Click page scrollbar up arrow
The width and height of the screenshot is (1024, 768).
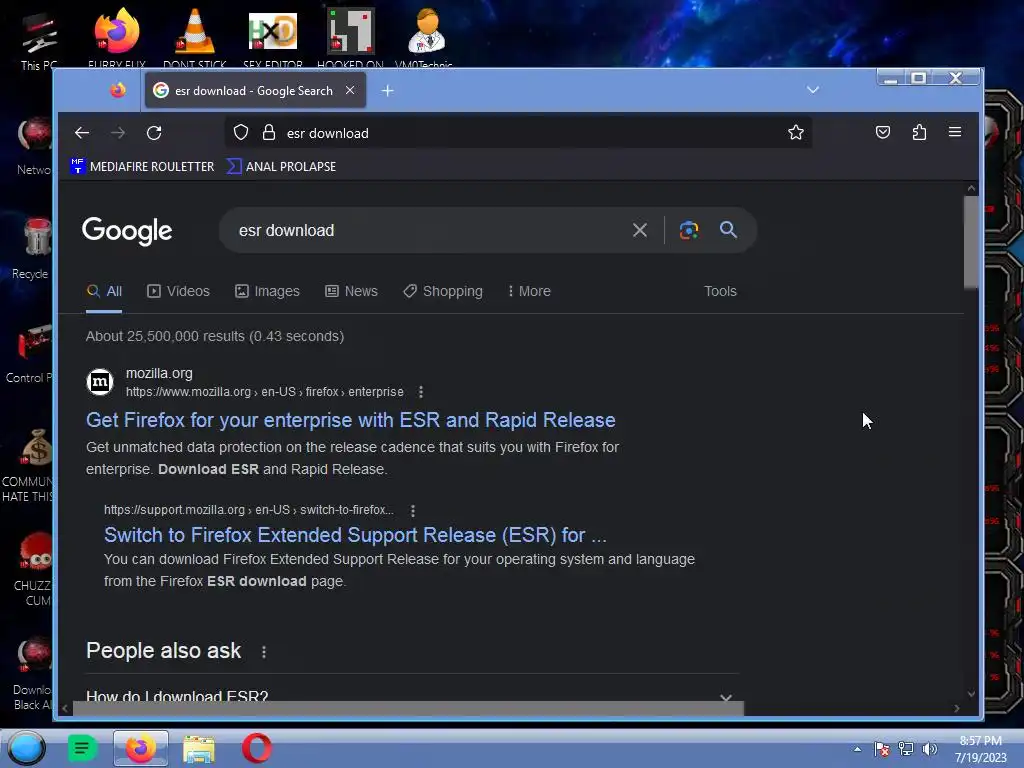(x=971, y=188)
